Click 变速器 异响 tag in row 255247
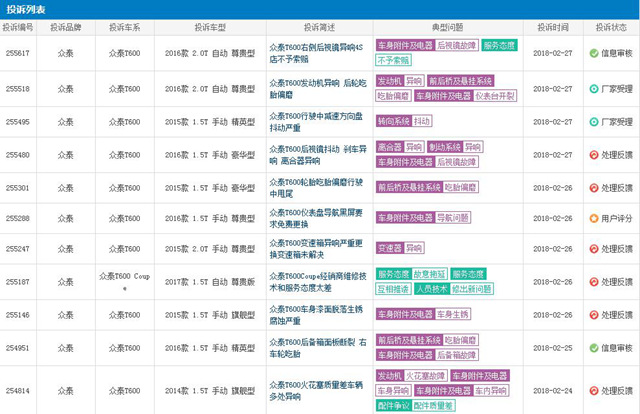 400,248
